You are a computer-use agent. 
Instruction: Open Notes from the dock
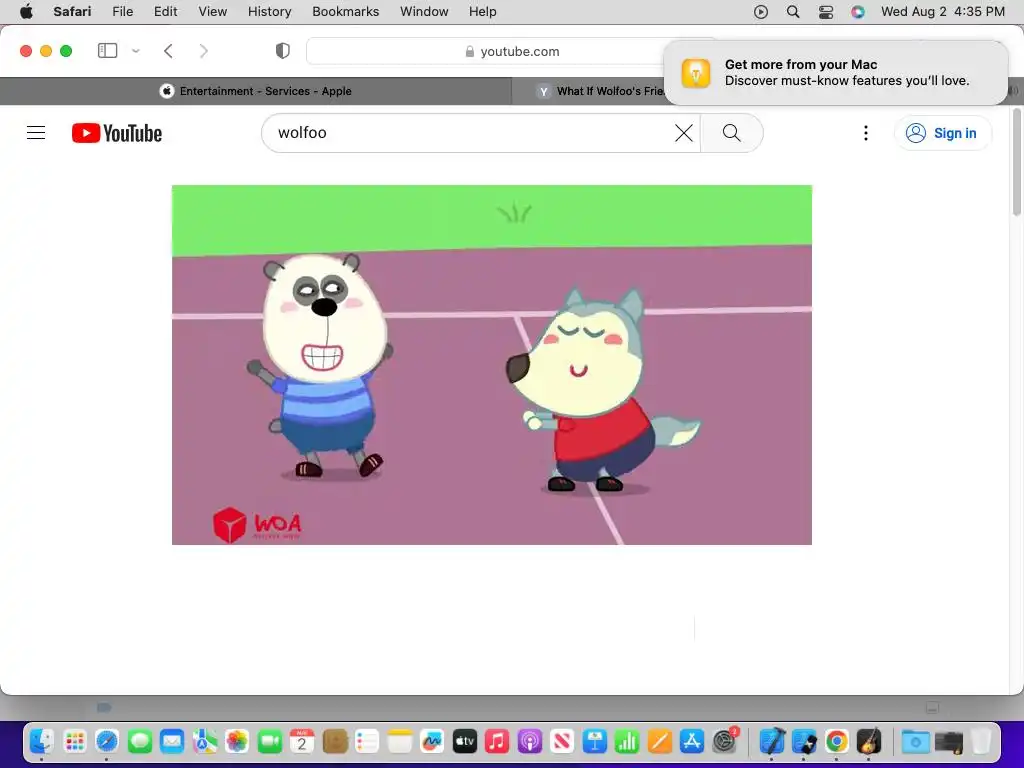(400, 741)
